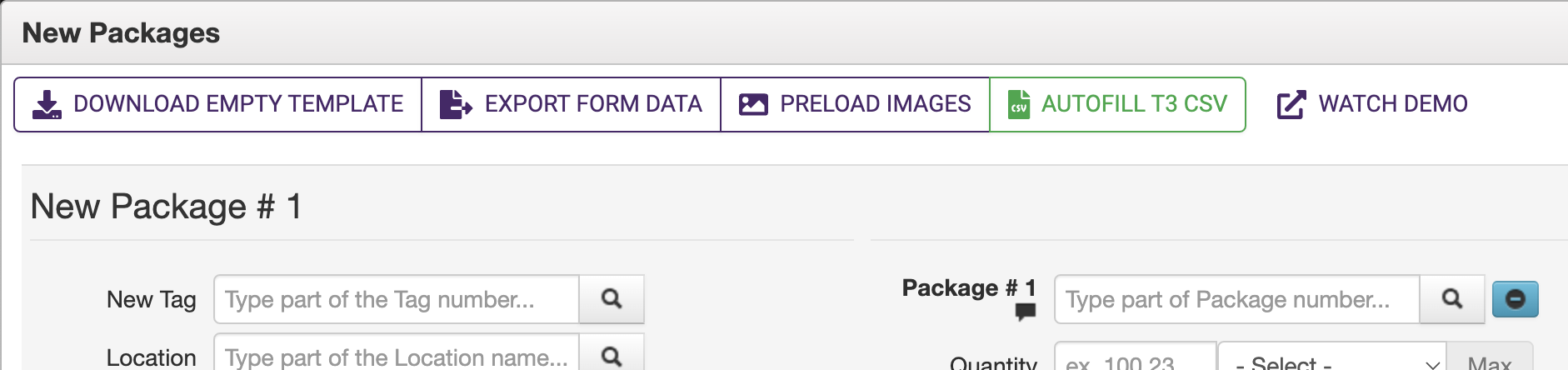The height and width of the screenshot is (370, 1568).
Task: Click the comment bubble icon under Package # 1
Action: click(1026, 312)
